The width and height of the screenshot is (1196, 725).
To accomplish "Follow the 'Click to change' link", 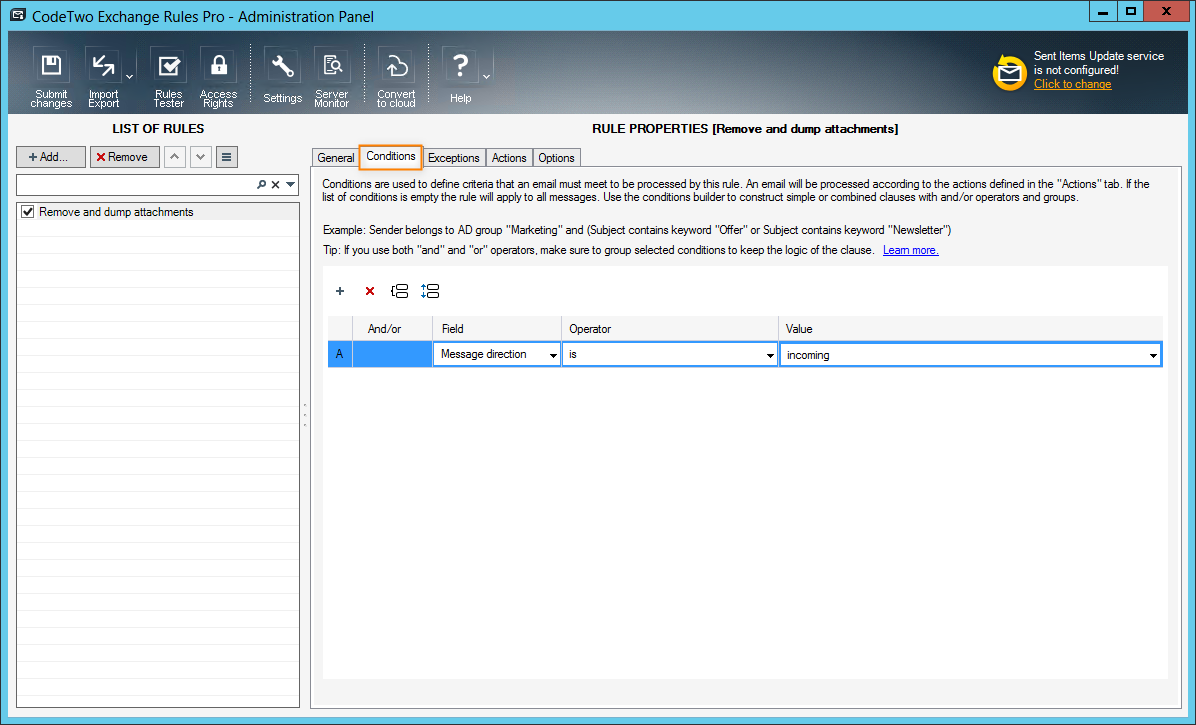I will (x=1072, y=84).
